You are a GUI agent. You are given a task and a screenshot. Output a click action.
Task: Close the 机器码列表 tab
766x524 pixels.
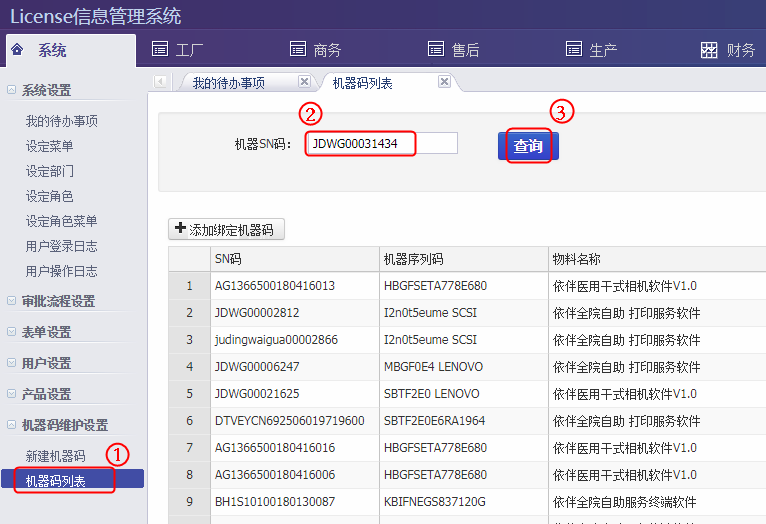tap(444, 82)
